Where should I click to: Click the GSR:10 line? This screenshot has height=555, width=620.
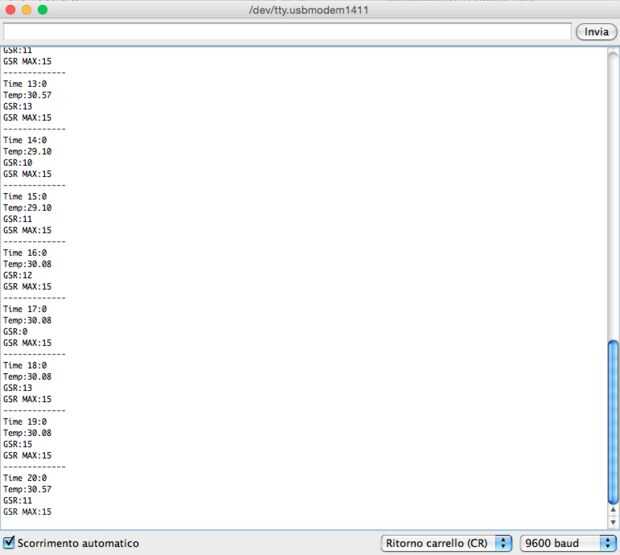(x=17, y=163)
